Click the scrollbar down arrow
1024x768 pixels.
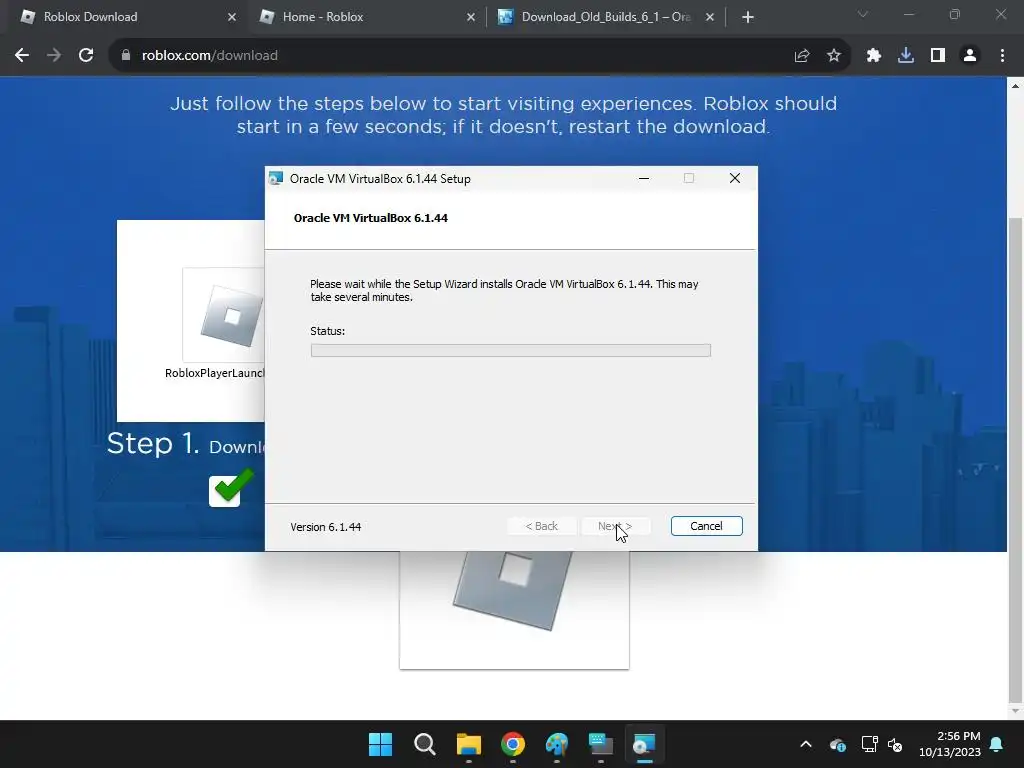tap(1016, 711)
